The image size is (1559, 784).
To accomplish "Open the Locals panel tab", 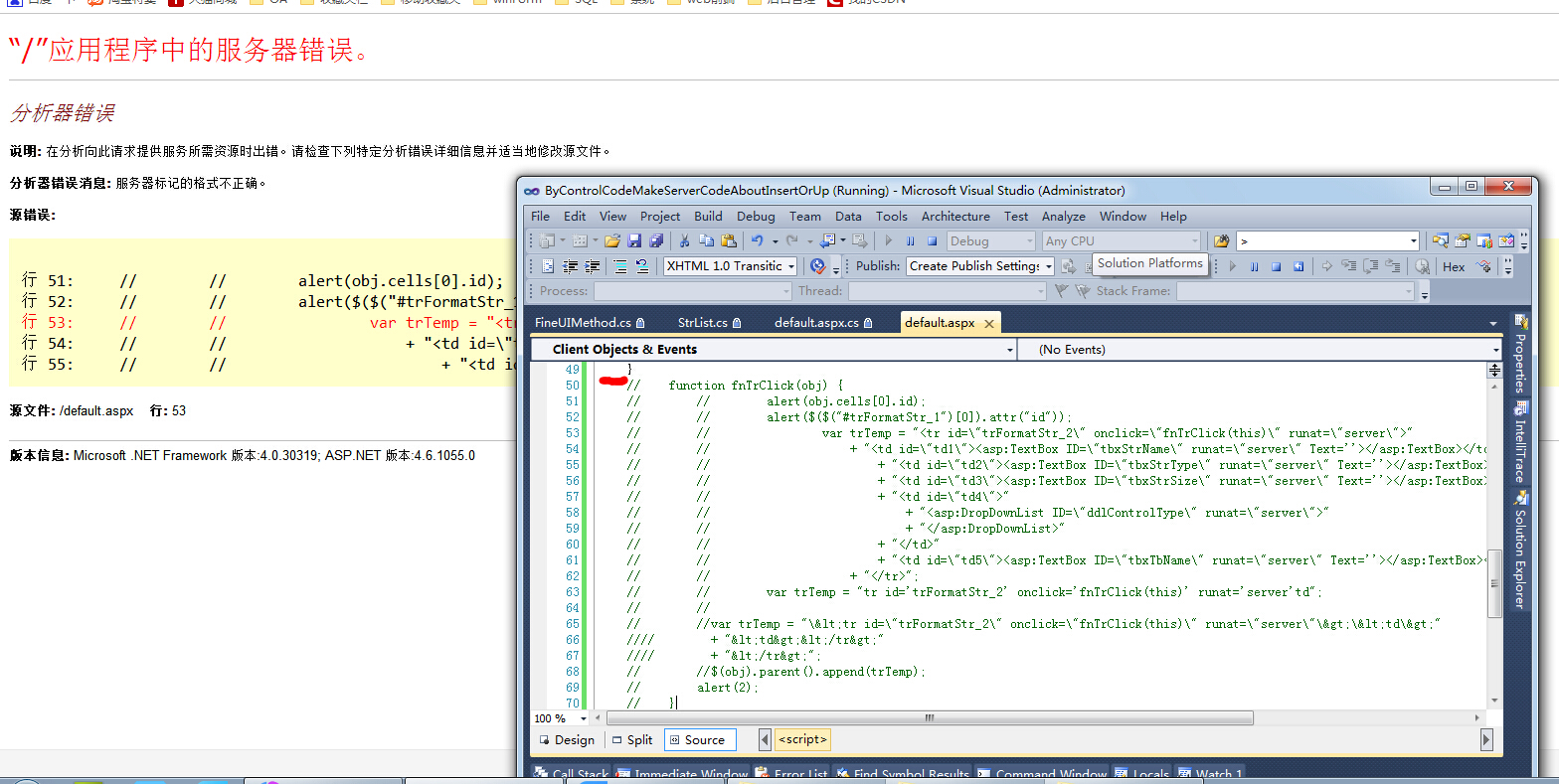I will [x=1142, y=774].
